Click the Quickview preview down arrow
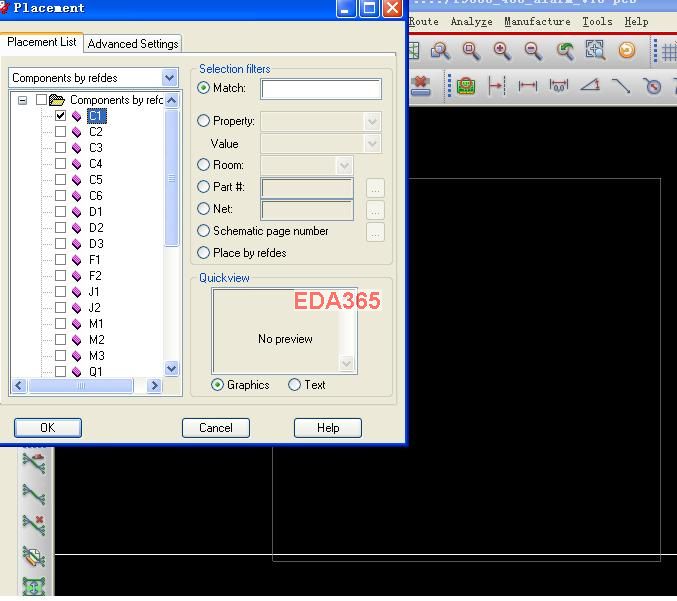 pyautogui.click(x=347, y=363)
